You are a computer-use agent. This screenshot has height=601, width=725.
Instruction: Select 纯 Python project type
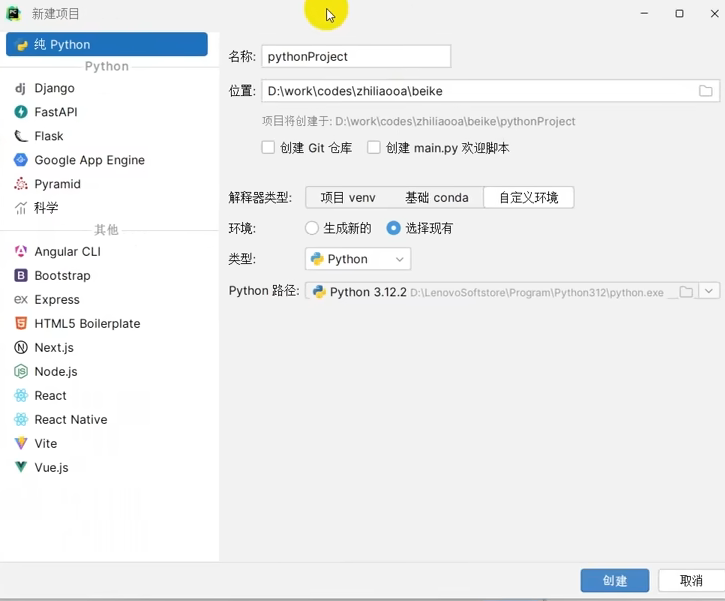pyautogui.click(x=107, y=44)
